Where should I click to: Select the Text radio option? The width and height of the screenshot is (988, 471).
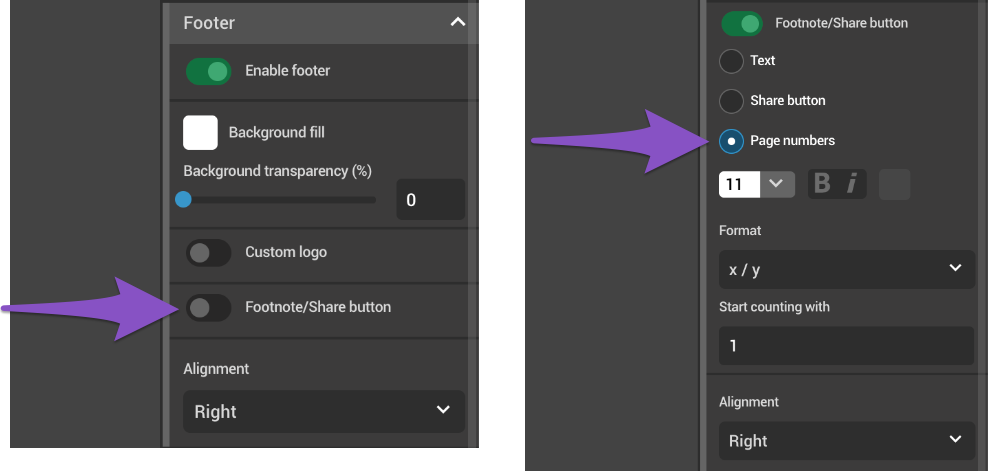tap(731, 61)
